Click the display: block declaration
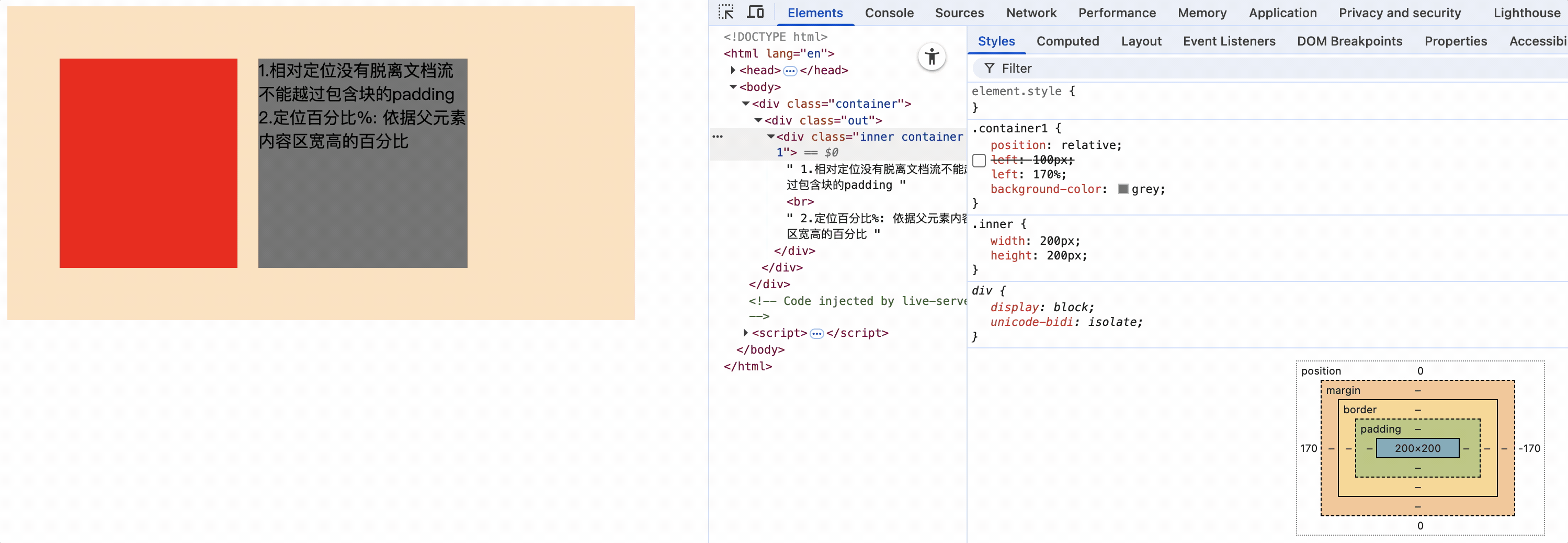The image size is (1568, 543). [x=1041, y=307]
